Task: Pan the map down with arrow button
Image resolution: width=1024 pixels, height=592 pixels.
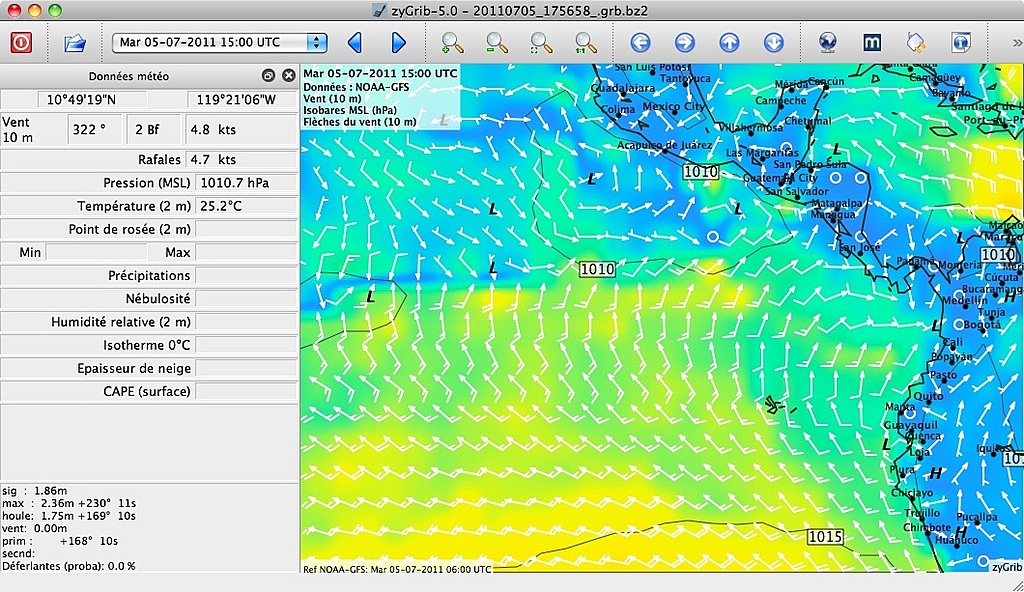Action: tap(773, 43)
